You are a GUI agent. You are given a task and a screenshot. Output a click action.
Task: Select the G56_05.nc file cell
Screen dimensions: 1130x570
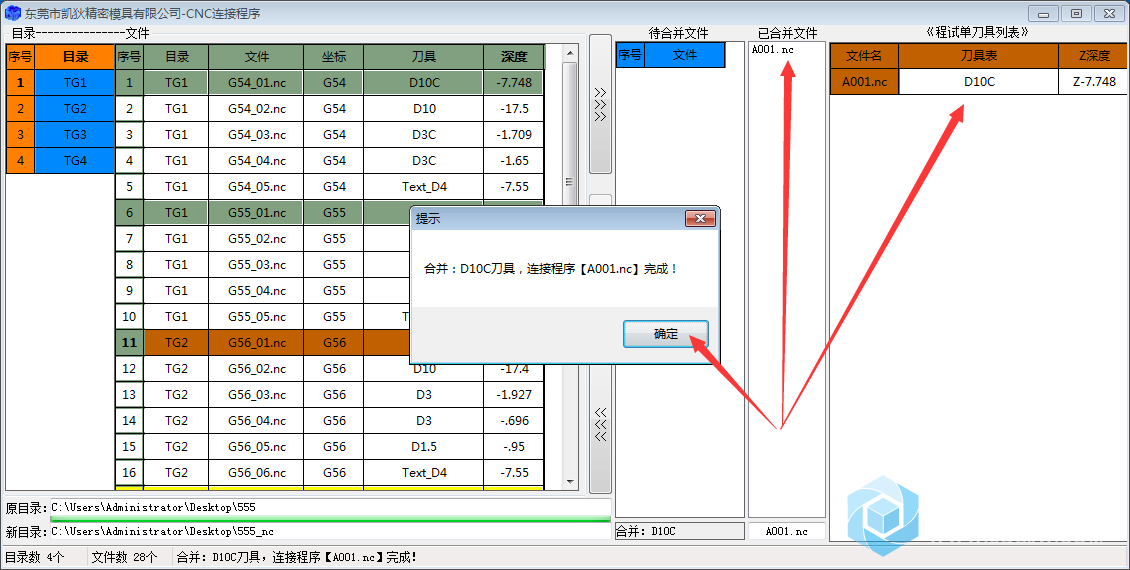pos(257,446)
